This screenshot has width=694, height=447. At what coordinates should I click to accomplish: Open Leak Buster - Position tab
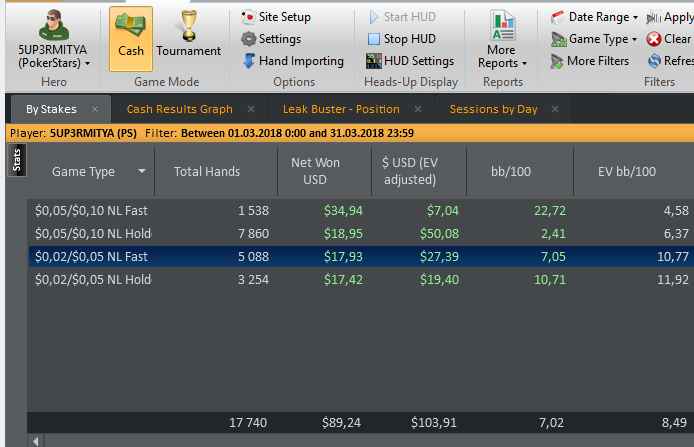[339, 109]
